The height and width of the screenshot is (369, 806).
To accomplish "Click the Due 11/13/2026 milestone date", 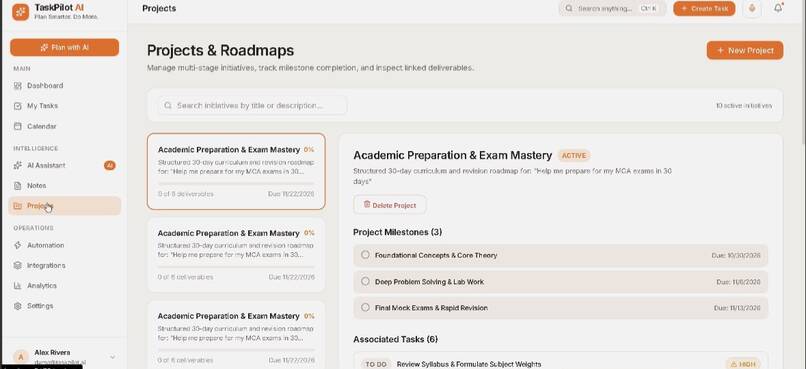I will pyautogui.click(x=737, y=308).
